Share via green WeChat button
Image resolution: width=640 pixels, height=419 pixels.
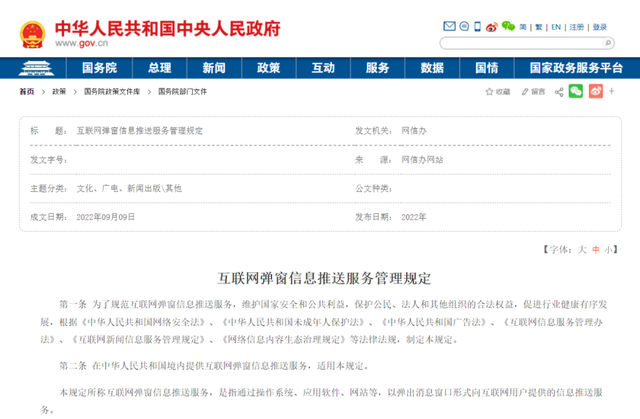pos(576,91)
